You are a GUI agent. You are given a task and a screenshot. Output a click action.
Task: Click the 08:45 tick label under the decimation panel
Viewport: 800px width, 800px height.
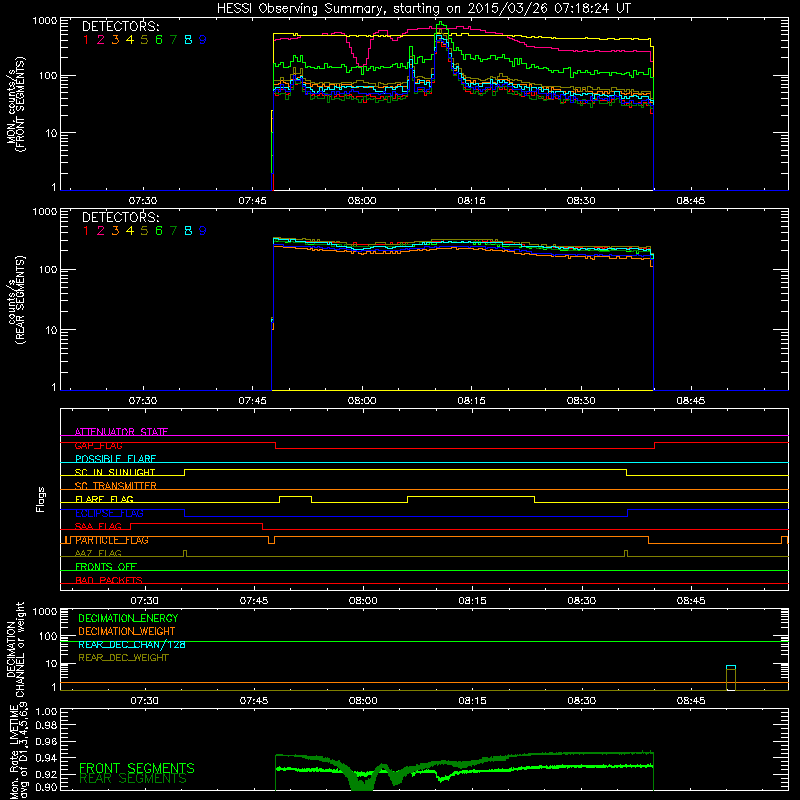[x=691, y=701]
